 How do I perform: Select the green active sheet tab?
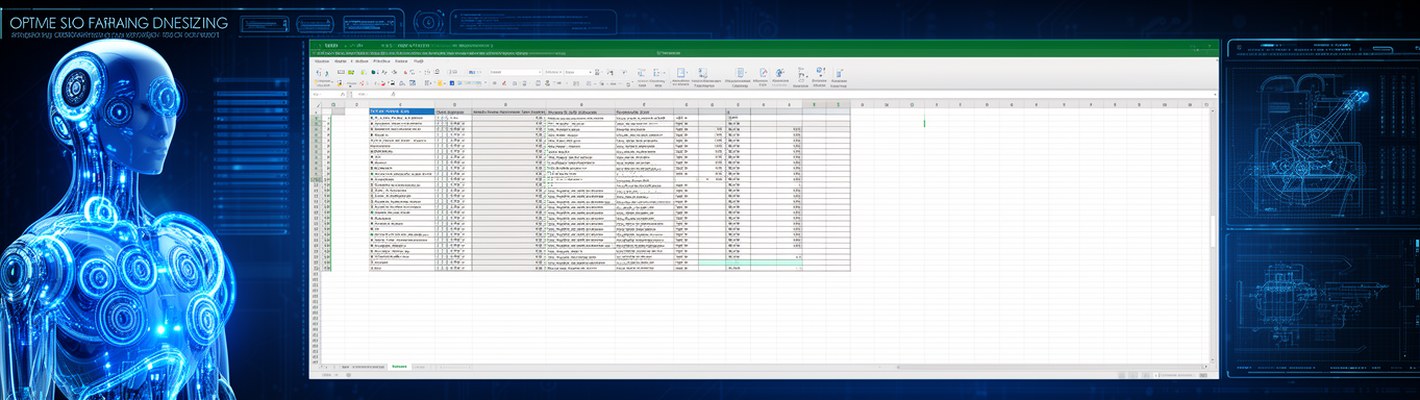[400, 367]
